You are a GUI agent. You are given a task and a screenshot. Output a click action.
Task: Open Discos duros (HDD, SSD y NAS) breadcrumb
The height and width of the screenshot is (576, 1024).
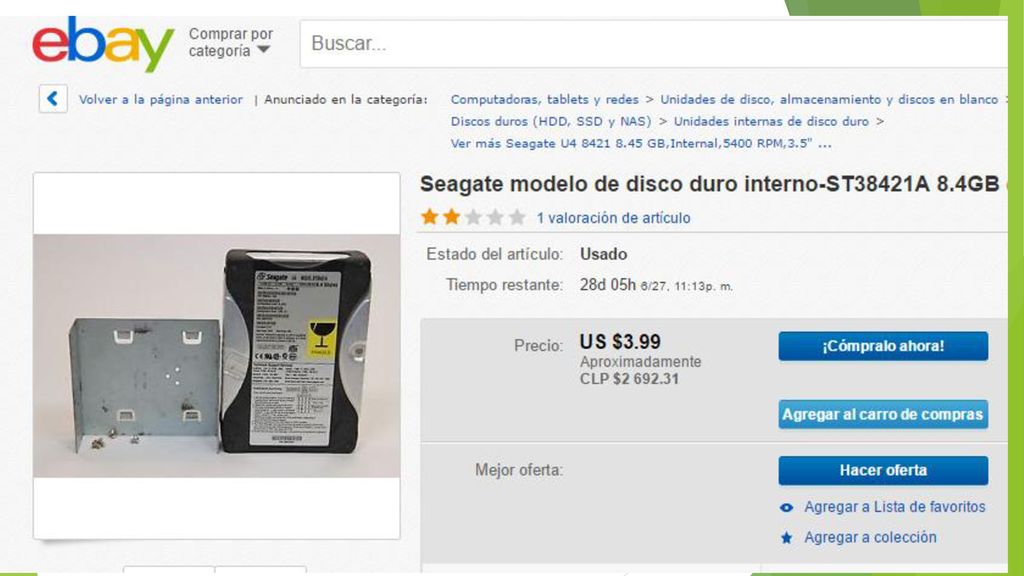[x=551, y=121]
